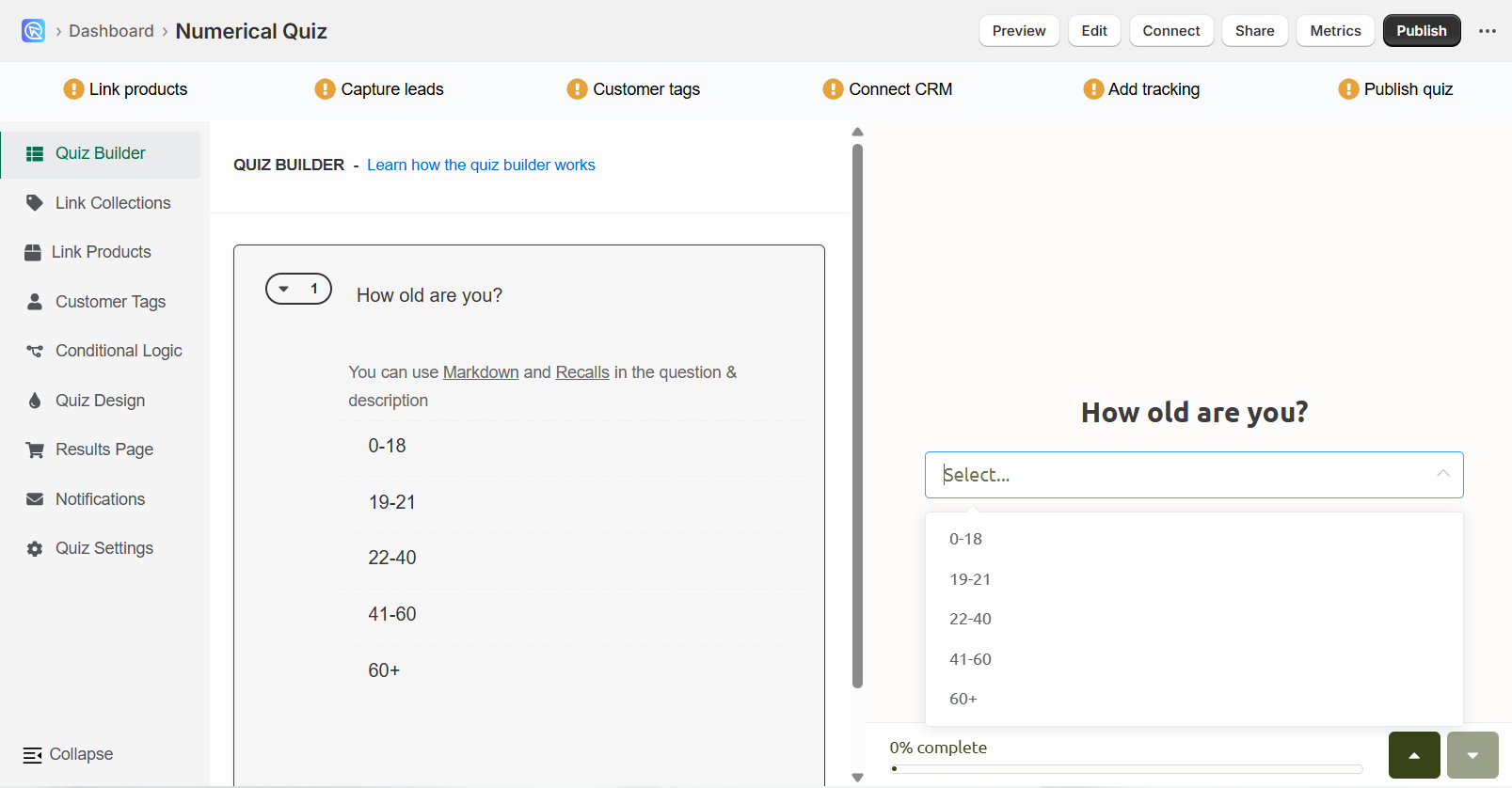Viewport: 1512px width, 788px height.
Task: Click the Share button
Action: (x=1255, y=31)
